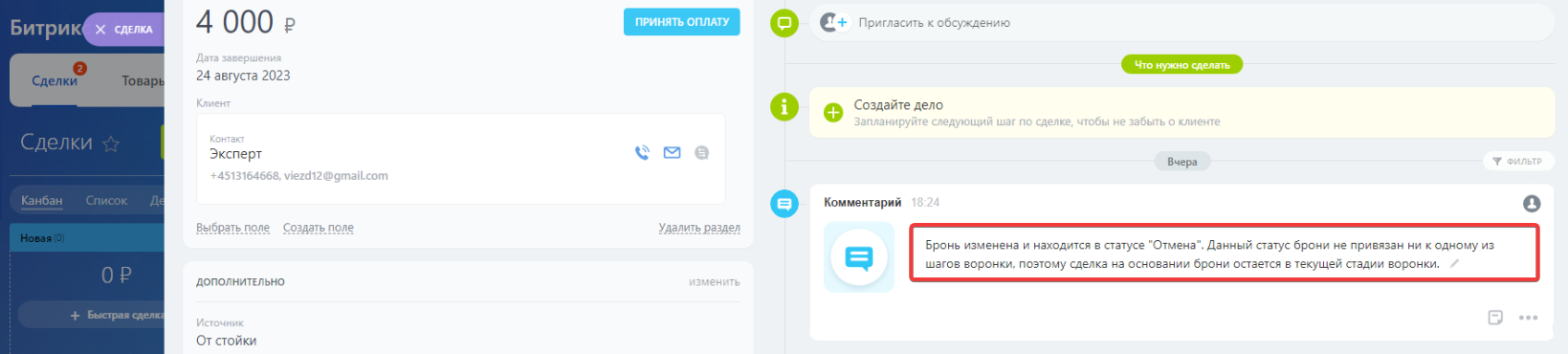The image size is (1568, 354).
Task: Click the От стойки source value
Action: [x=226, y=341]
